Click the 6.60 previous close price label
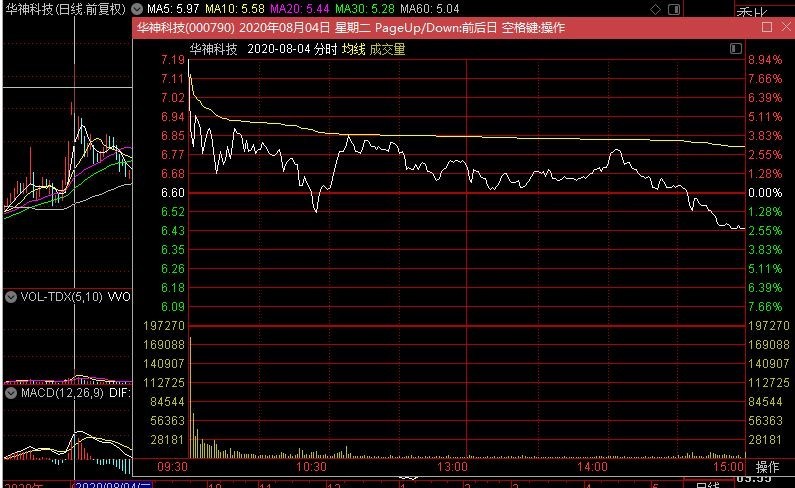The height and width of the screenshot is (488, 795). coord(172,193)
